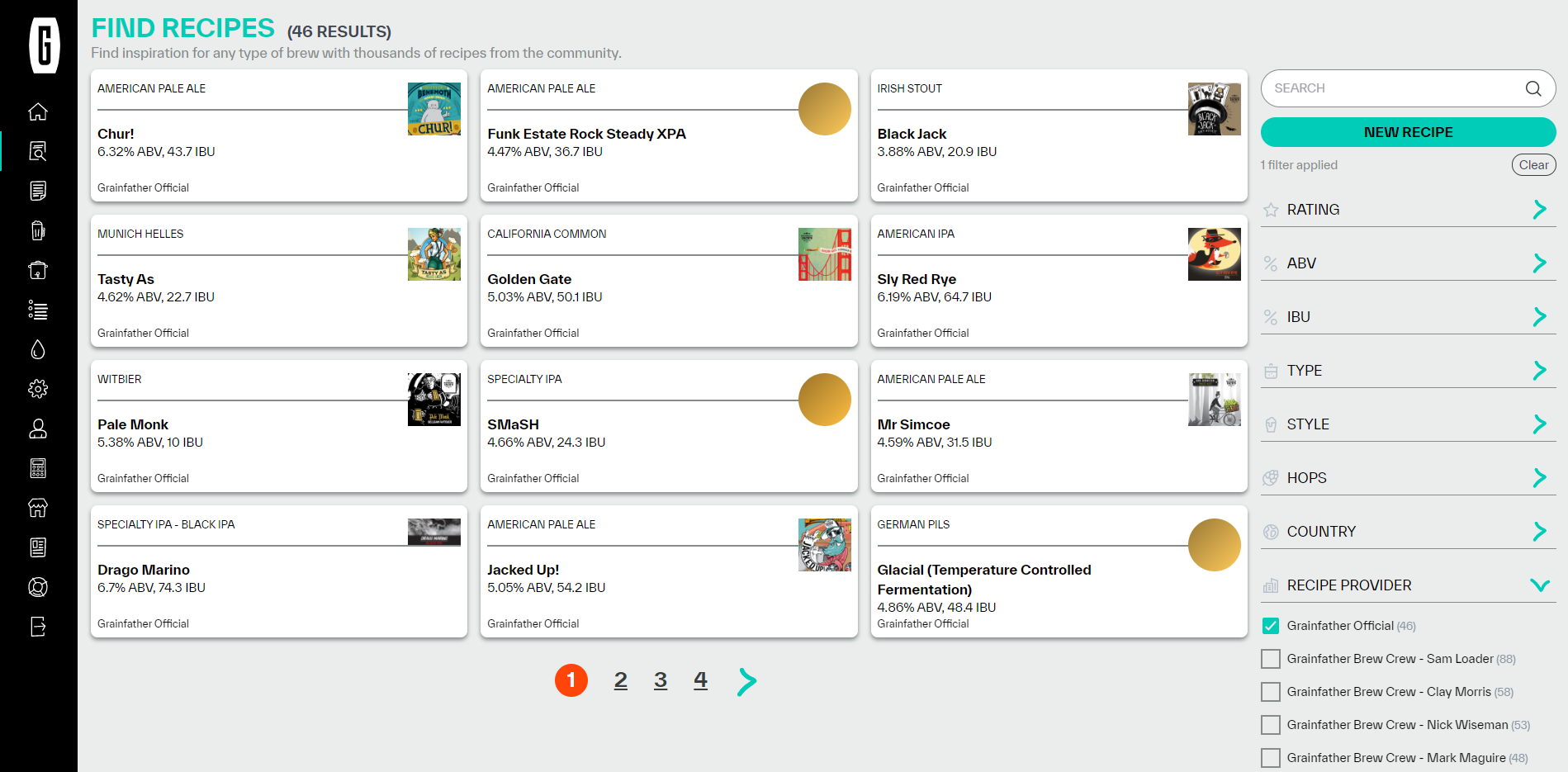
Task: Click the chart icon beside RECIPE PROVIDER
Action: point(1271,585)
